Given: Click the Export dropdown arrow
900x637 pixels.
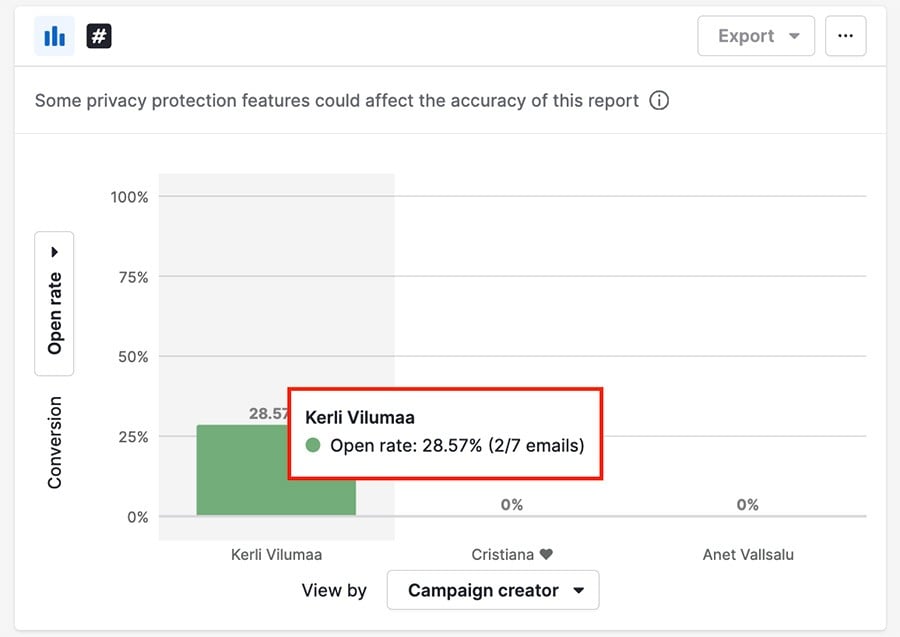Looking at the screenshot, I should tap(795, 36).
